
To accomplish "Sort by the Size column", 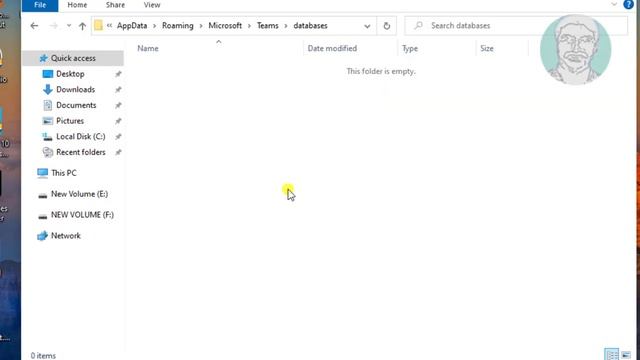I will [x=487, y=48].
